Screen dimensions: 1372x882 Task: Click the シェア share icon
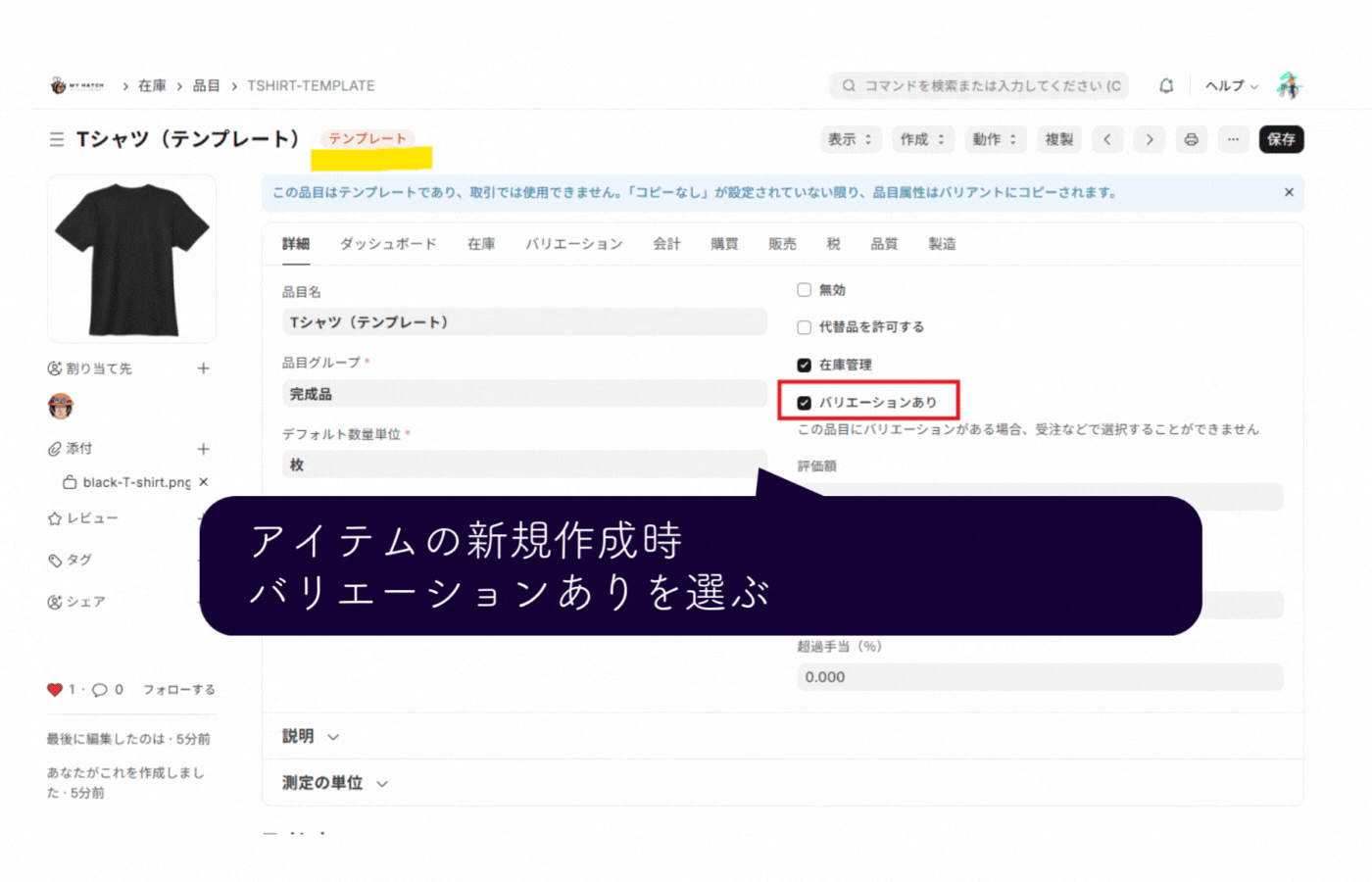coord(54,601)
